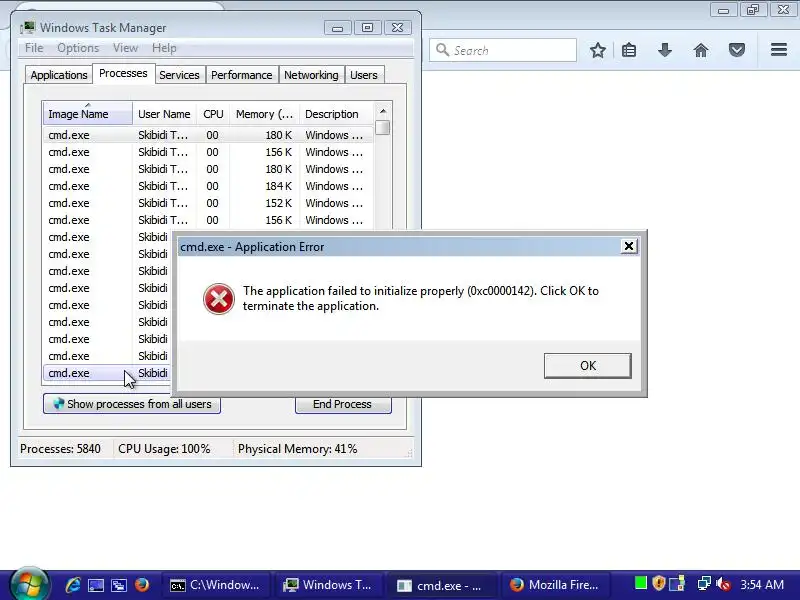The width and height of the screenshot is (800, 600).
Task: Open the cmd.exe error taskbar button
Action: click(x=440, y=586)
